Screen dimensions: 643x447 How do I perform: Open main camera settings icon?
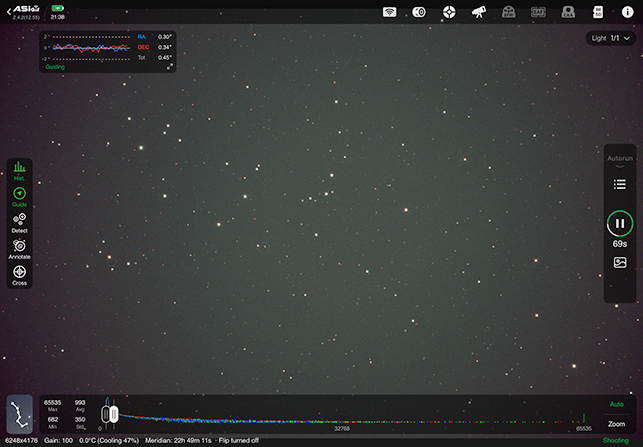click(420, 12)
